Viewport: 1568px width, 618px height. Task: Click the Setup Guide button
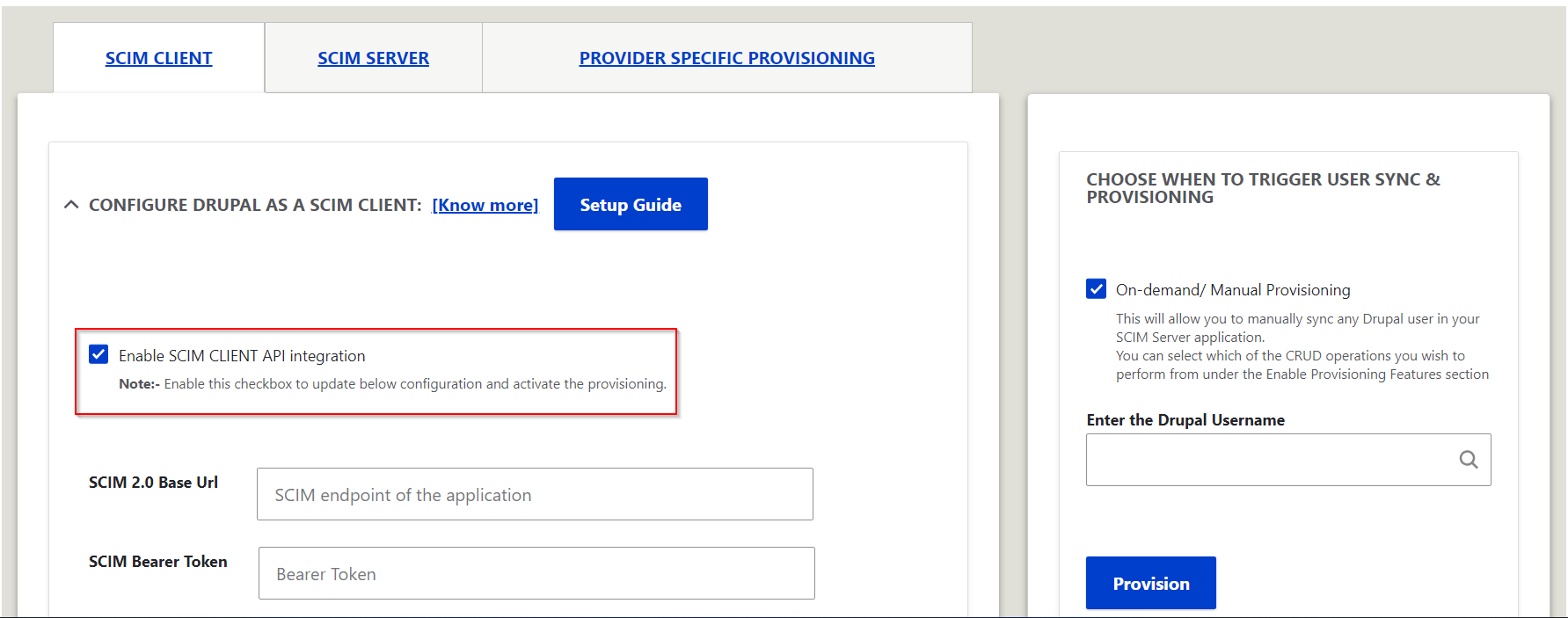tap(631, 203)
